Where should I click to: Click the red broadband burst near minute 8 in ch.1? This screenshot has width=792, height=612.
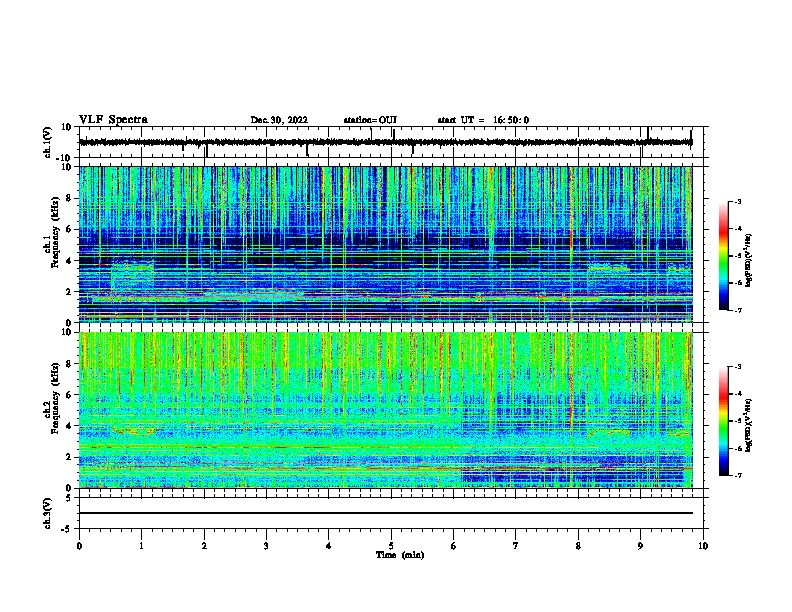pos(571,244)
